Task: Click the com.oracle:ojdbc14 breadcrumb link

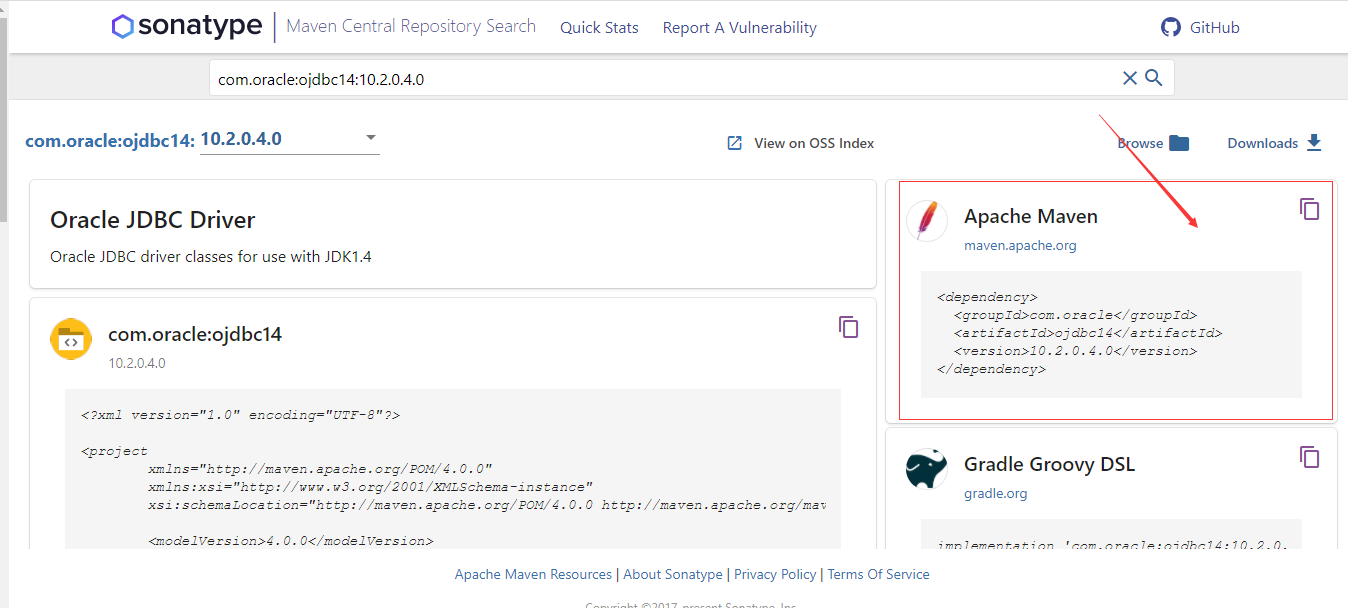Action: (x=110, y=141)
